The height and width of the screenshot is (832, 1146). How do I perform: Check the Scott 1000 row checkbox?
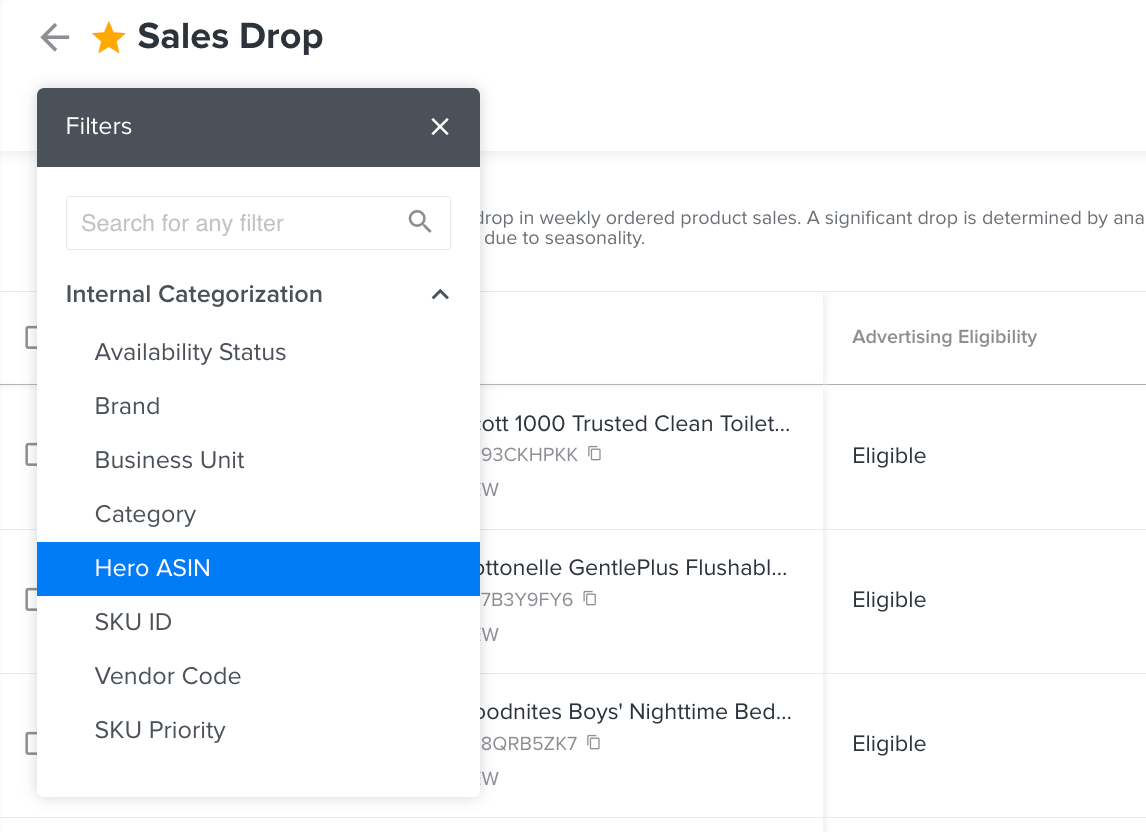tap(31, 455)
